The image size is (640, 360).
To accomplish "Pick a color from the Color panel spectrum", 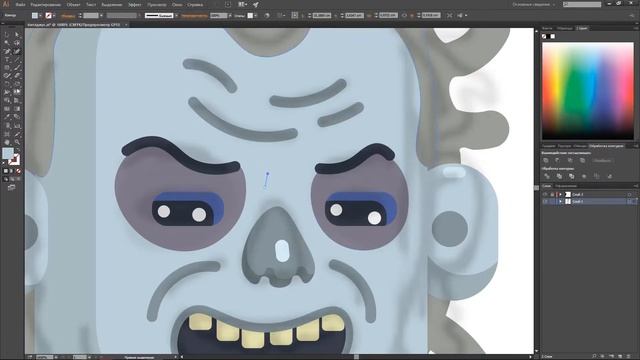I will click(588, 91).
